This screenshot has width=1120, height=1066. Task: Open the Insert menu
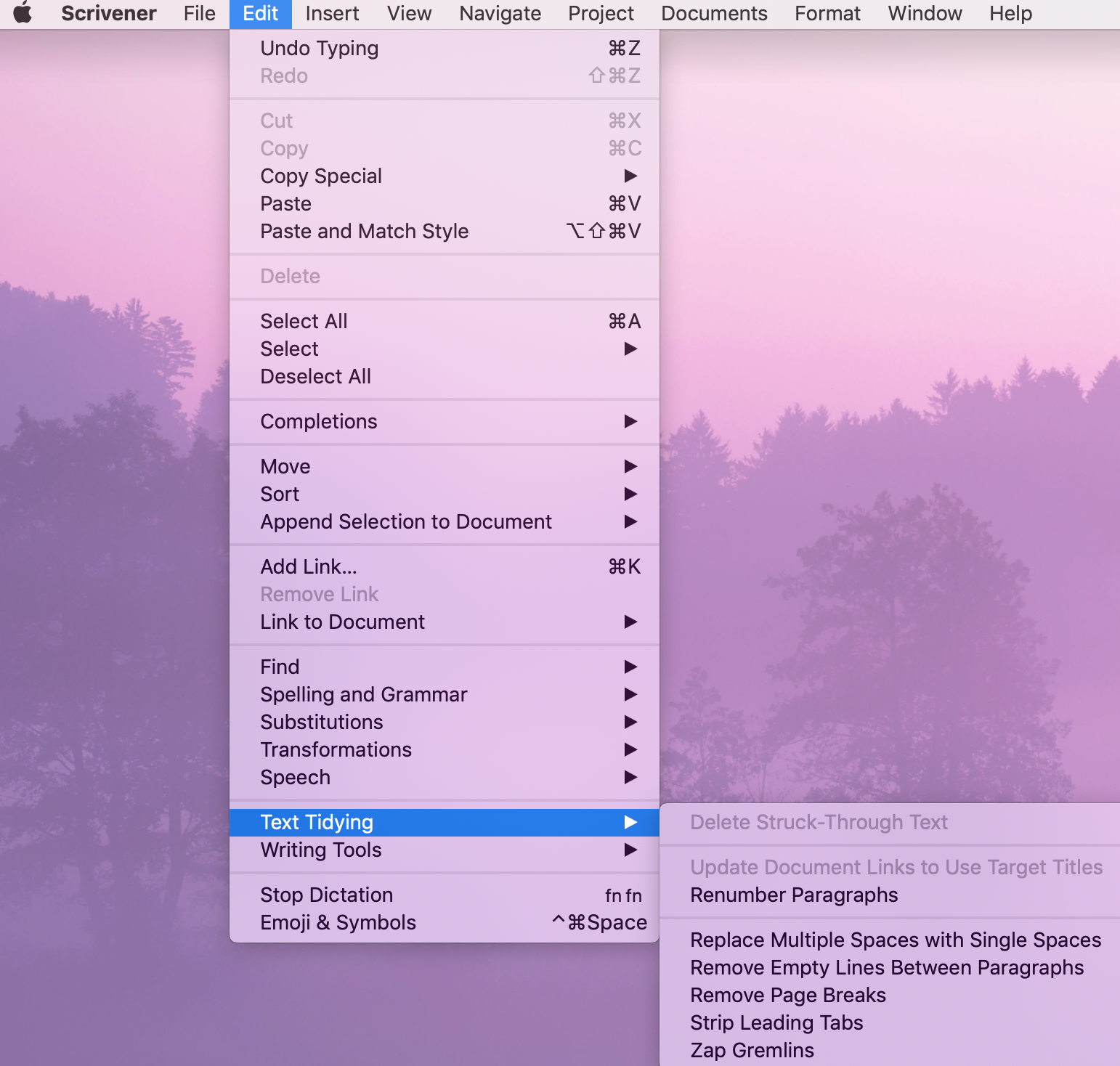click(332, 13)
